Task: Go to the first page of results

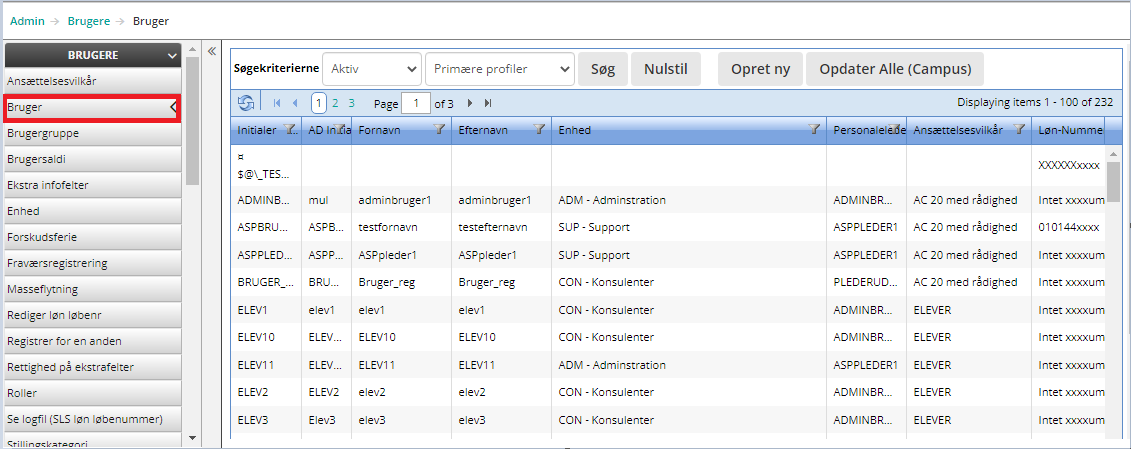Action: (x=277, y=103)
